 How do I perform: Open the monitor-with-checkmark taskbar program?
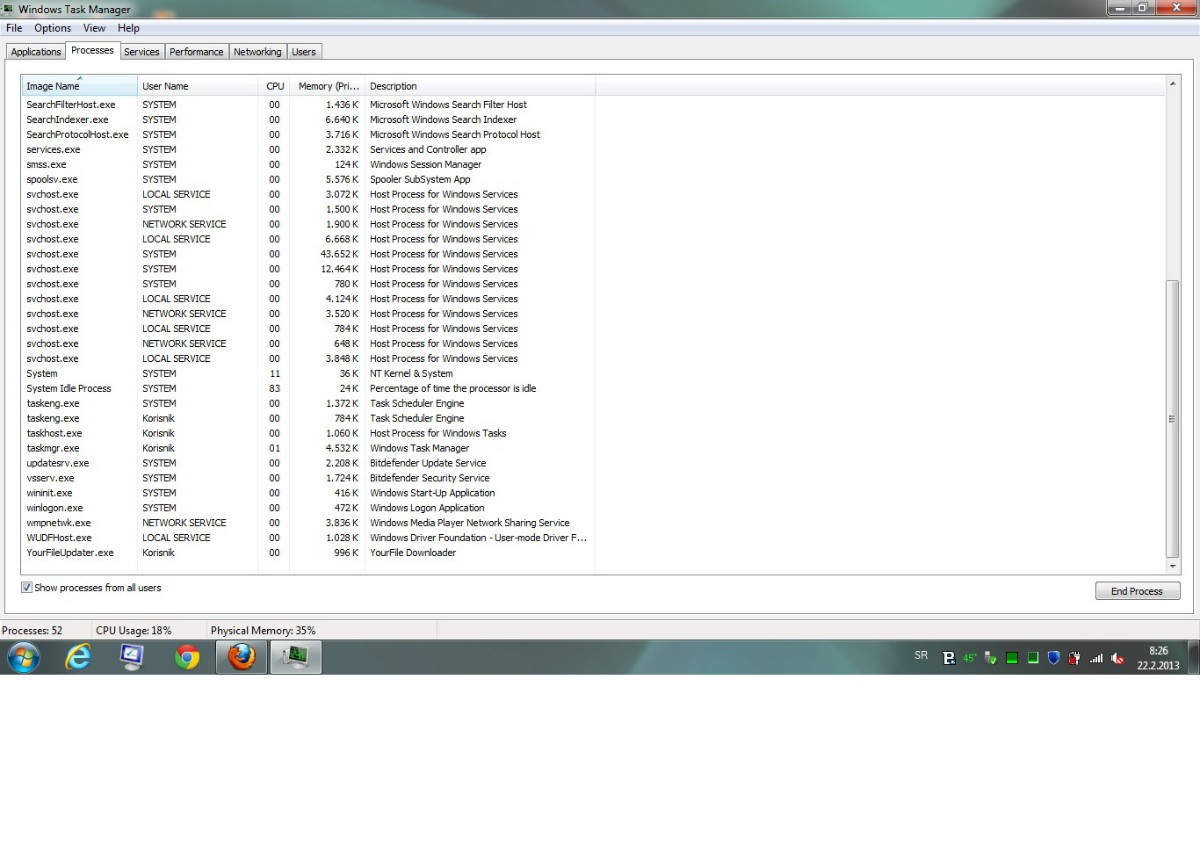pos(132,657)
